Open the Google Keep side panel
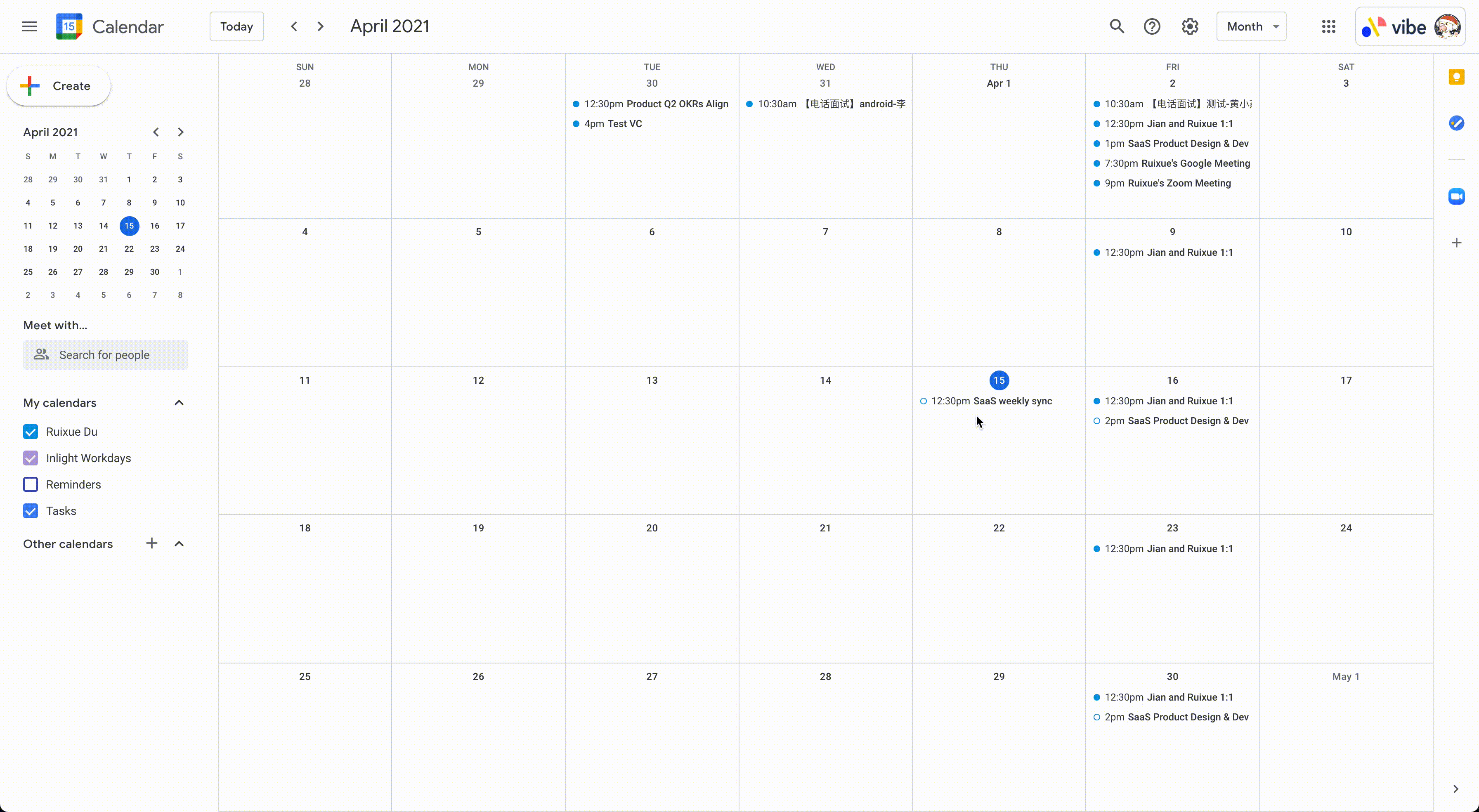 click(1457, 76)
